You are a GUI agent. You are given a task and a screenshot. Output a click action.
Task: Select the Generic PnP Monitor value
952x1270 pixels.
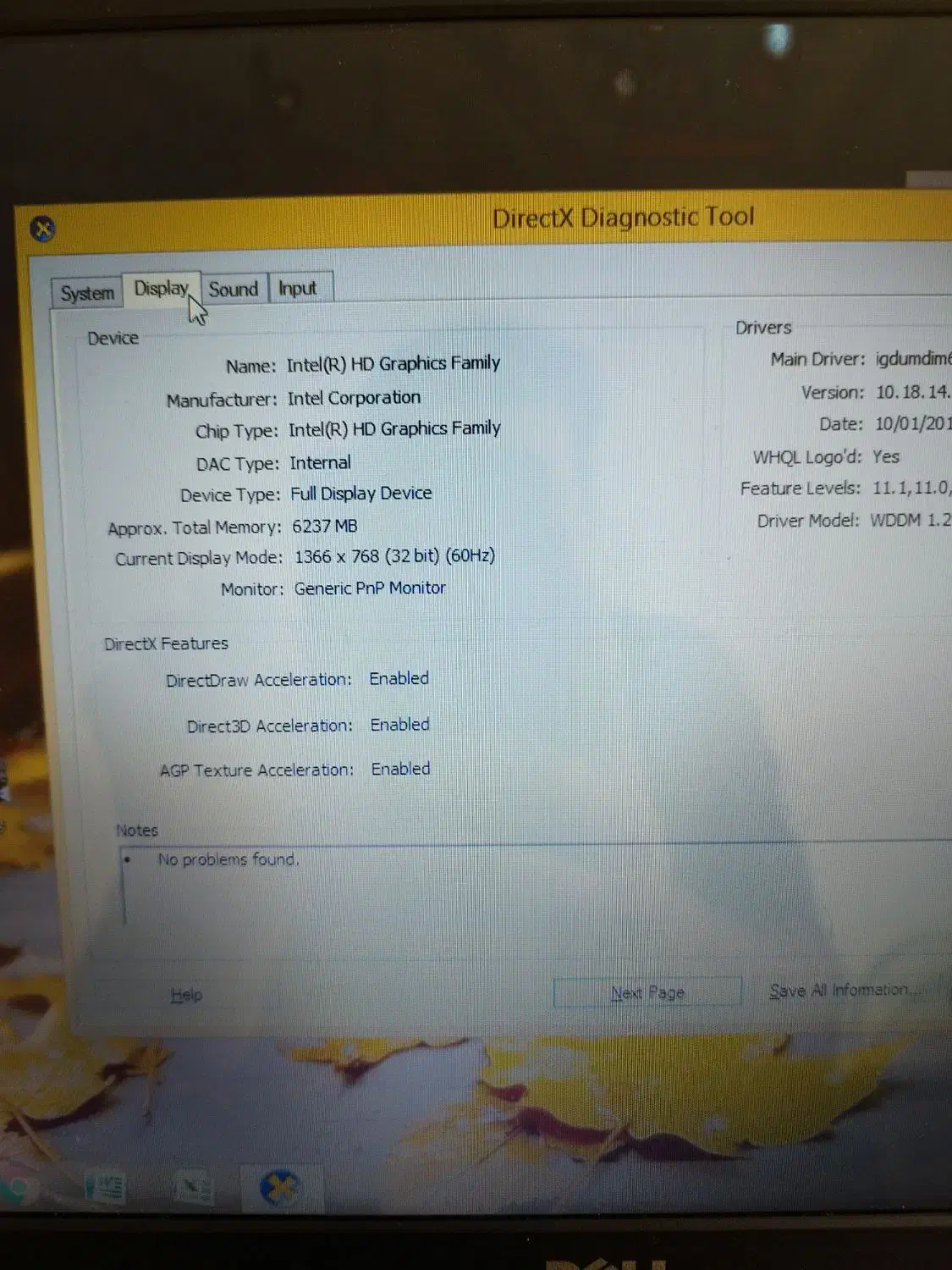[x=370, y=588]
